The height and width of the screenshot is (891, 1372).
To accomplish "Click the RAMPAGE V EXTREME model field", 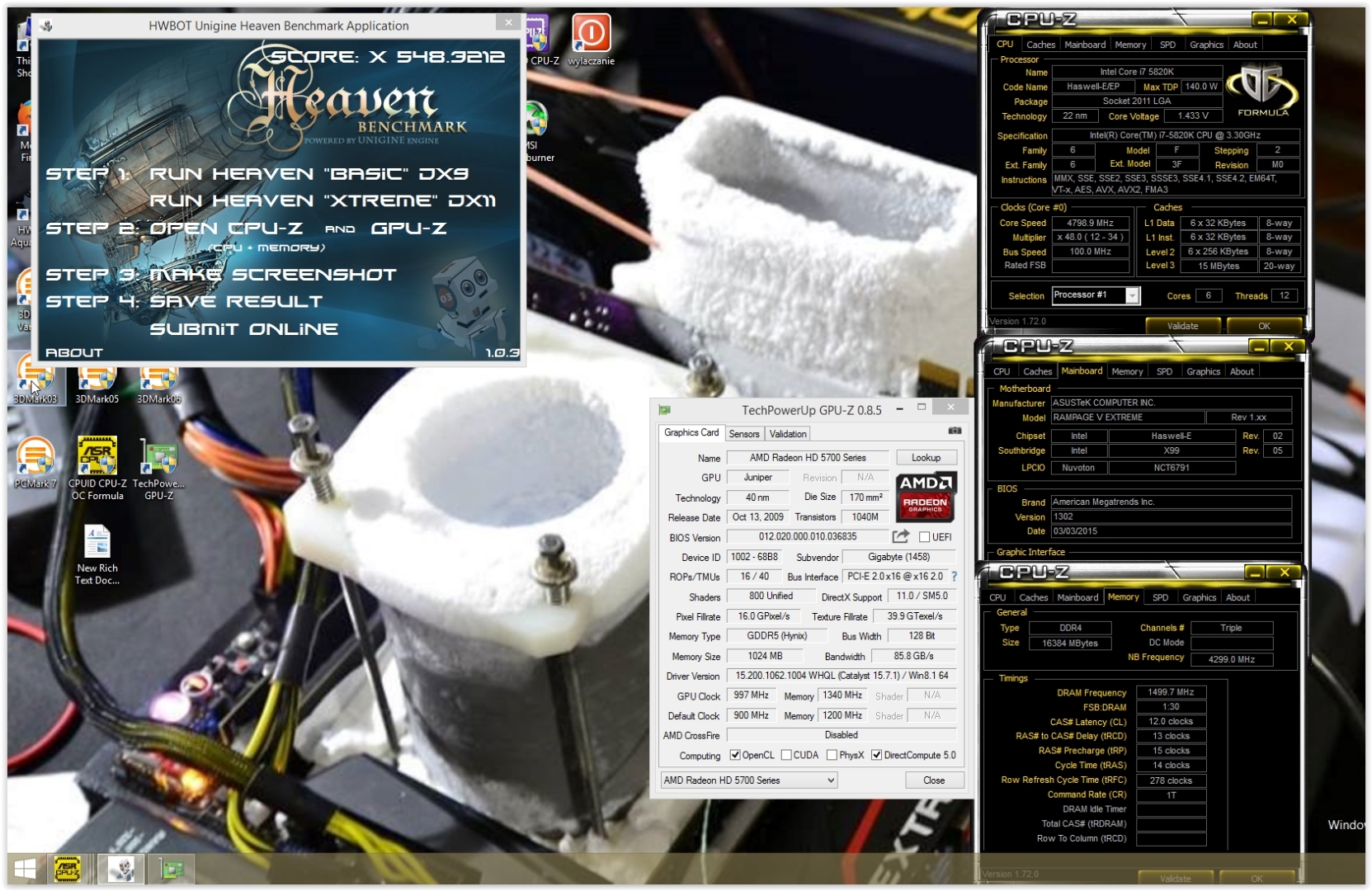I will [x=1128, y=417].
